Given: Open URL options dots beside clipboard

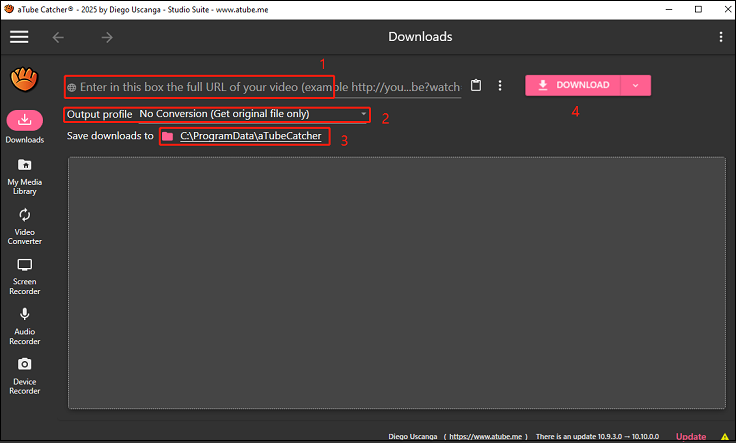Looking at the screenshot, I should (x=500, y=85).
